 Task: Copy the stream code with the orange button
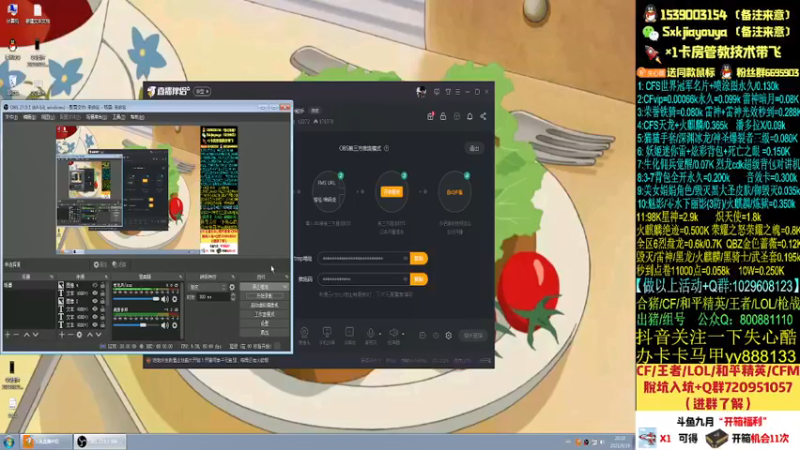tap(419, 280)
